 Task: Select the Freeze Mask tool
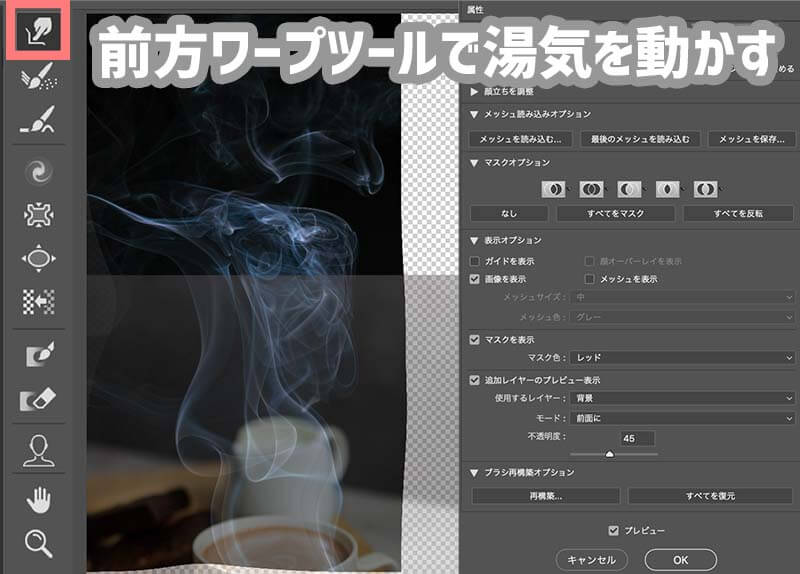(39, 354)
